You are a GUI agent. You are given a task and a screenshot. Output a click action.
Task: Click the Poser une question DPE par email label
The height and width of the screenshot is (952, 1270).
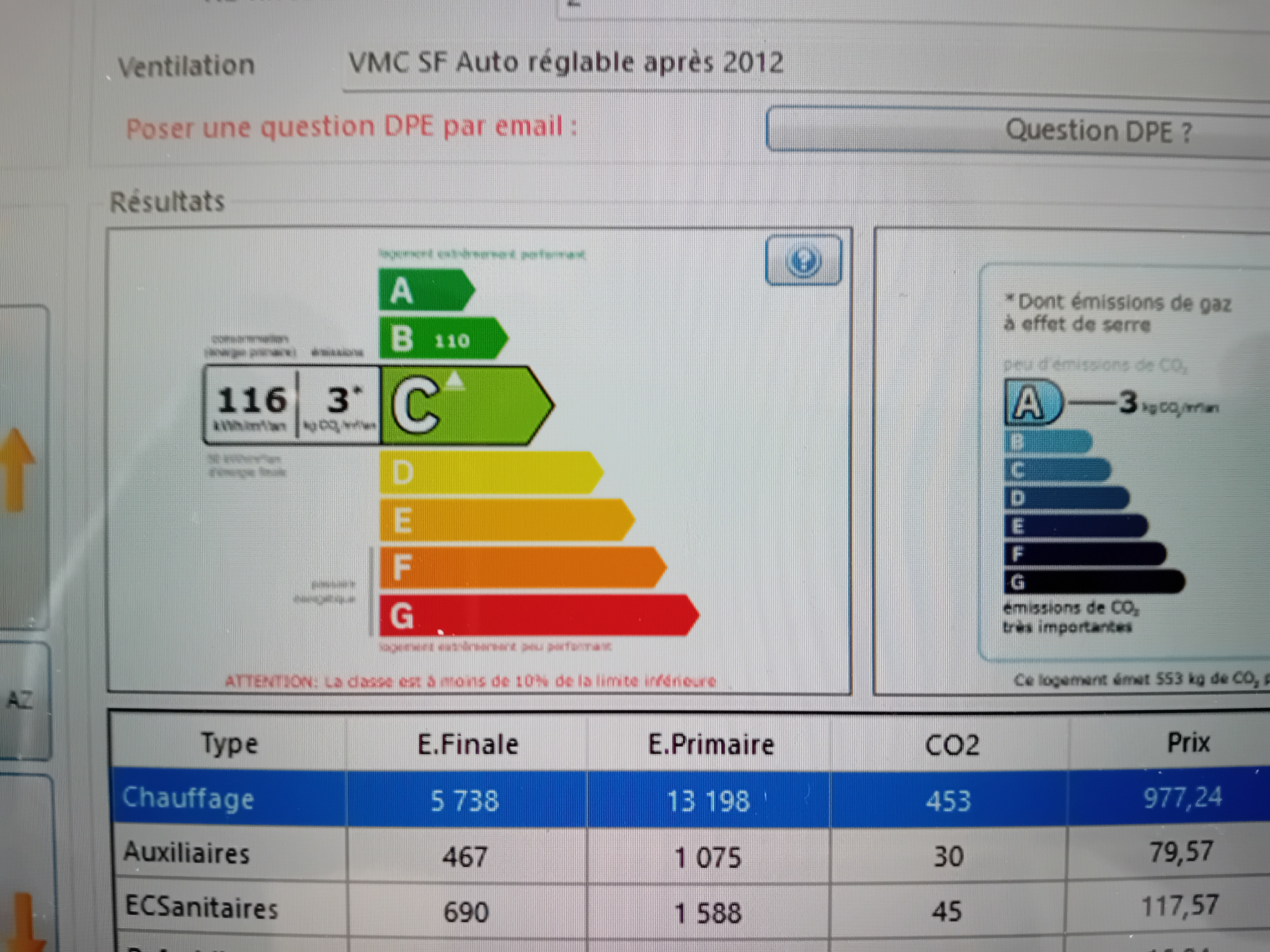[352, 128]
